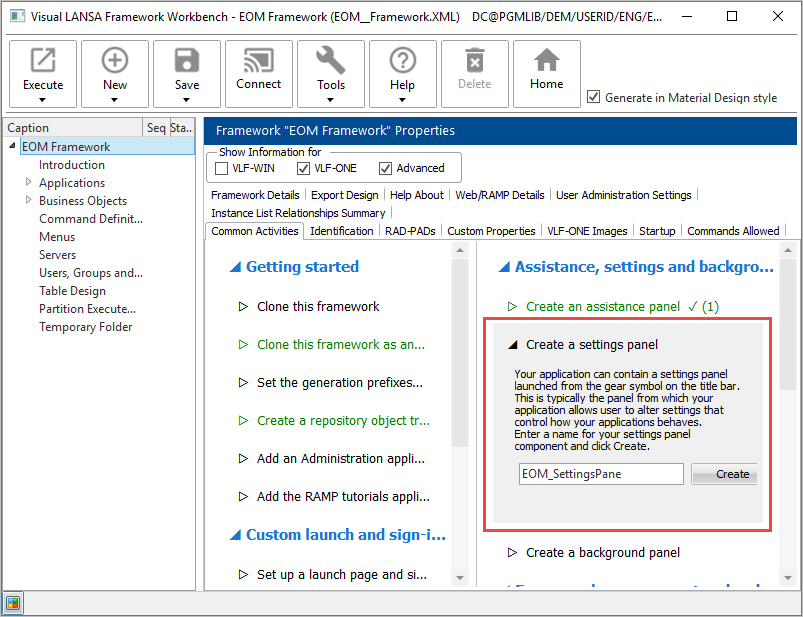Screen dimensions: 803x617
Task: Click Create a repository object tr... link
Action: point(343,420)
